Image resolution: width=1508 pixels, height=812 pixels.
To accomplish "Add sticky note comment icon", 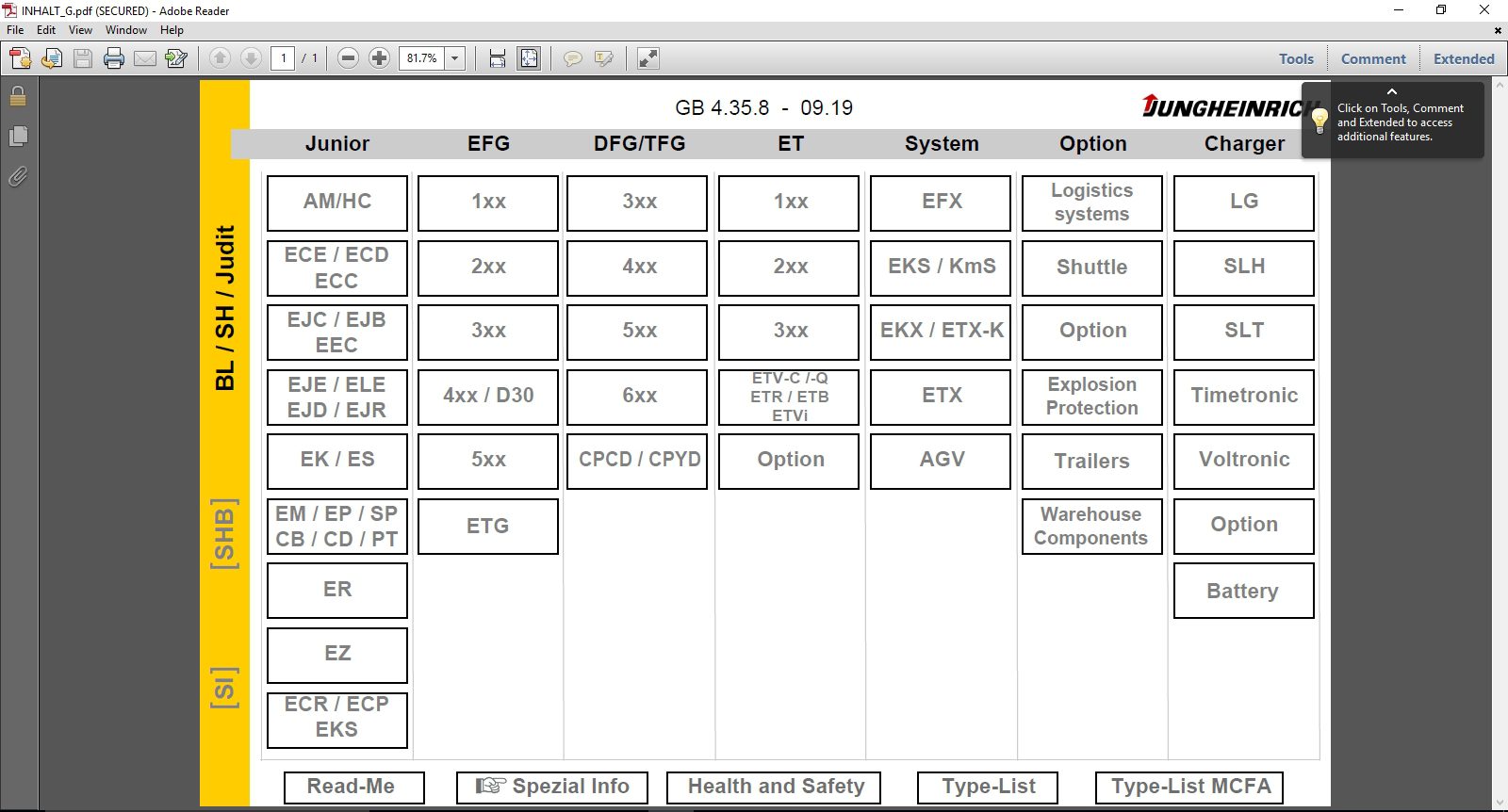I will (572, 58).
